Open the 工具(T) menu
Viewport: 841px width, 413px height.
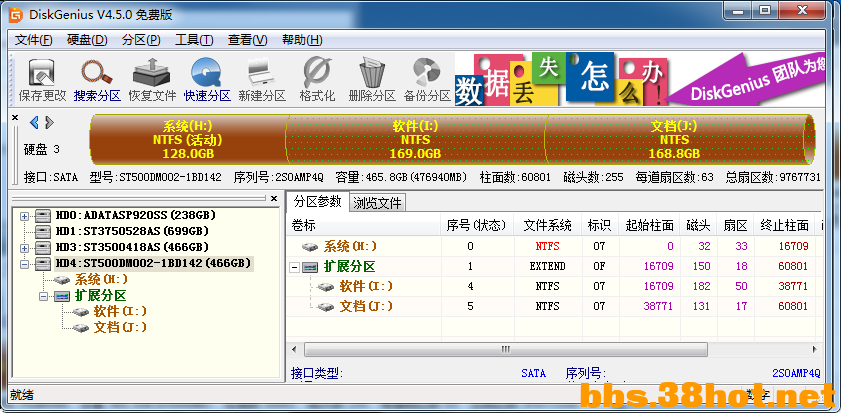[194, 40]
